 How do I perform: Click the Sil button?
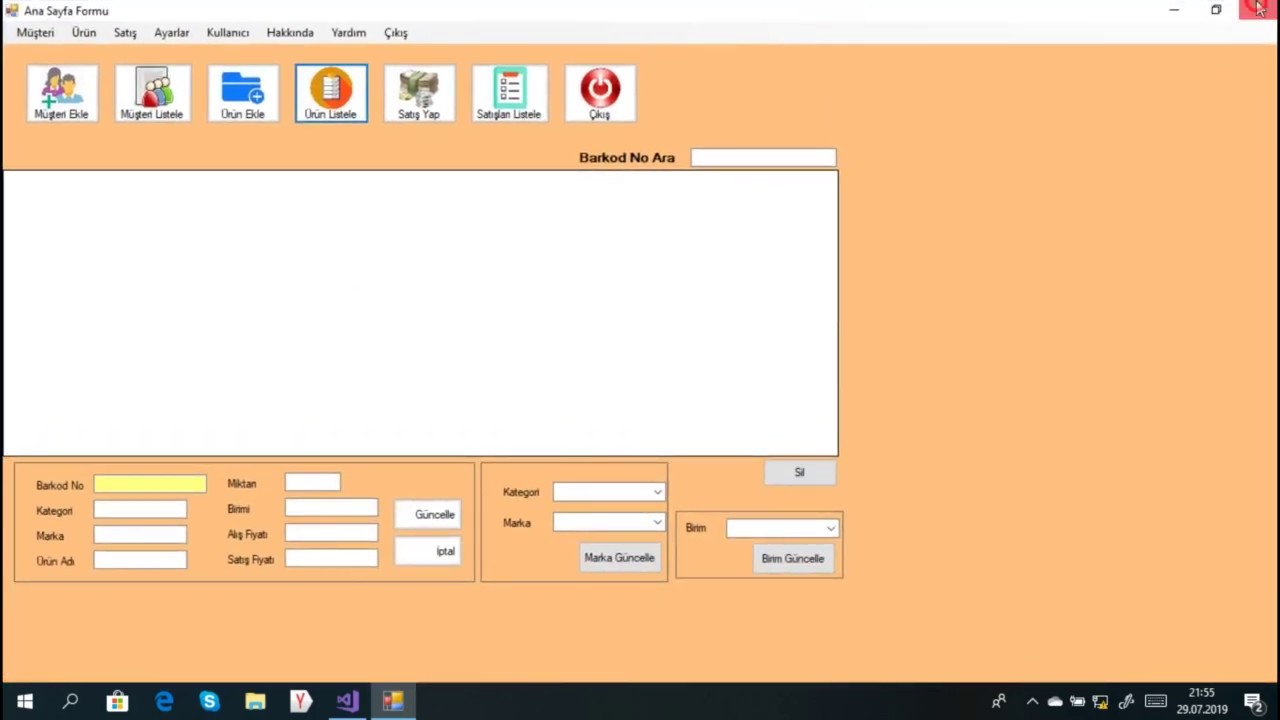(799, 472)
